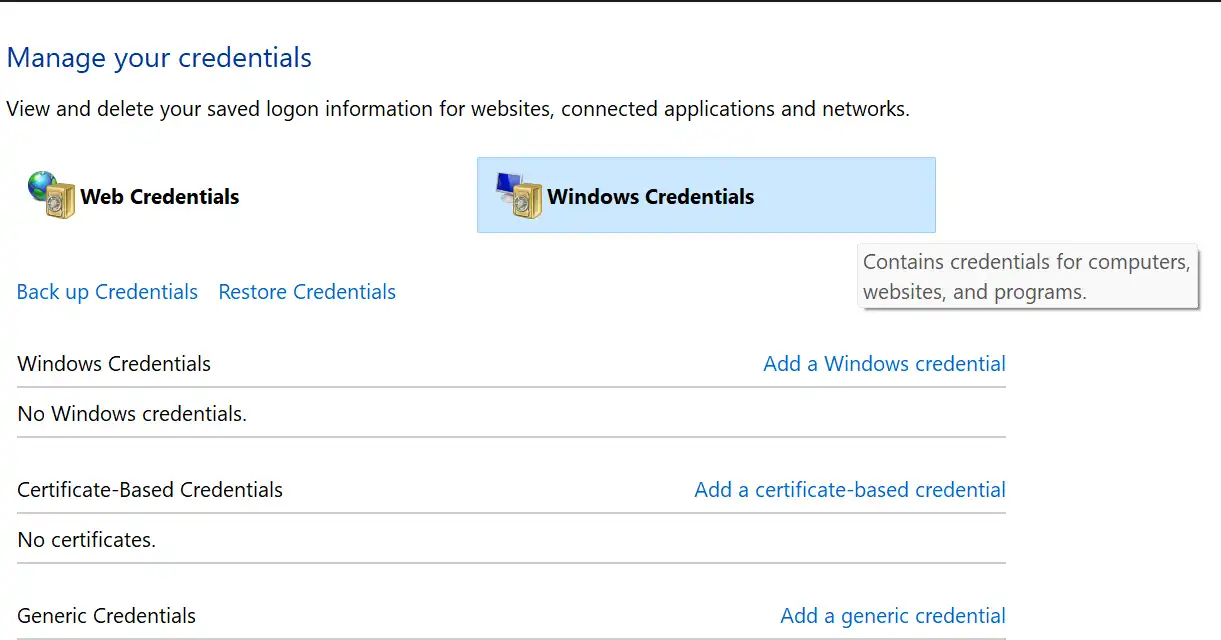Click the View and delete description text
The width and height of the screenshot is (1221, 640).
(x=458, y=109)
